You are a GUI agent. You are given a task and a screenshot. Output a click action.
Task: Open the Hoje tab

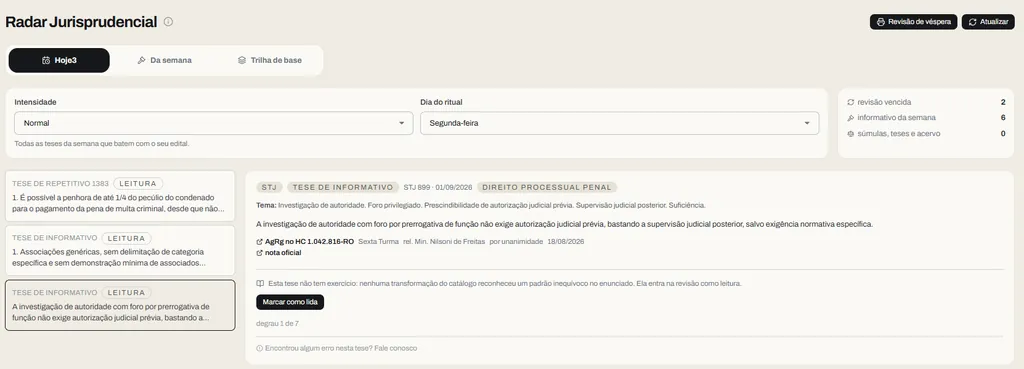[x=59, y=60]
